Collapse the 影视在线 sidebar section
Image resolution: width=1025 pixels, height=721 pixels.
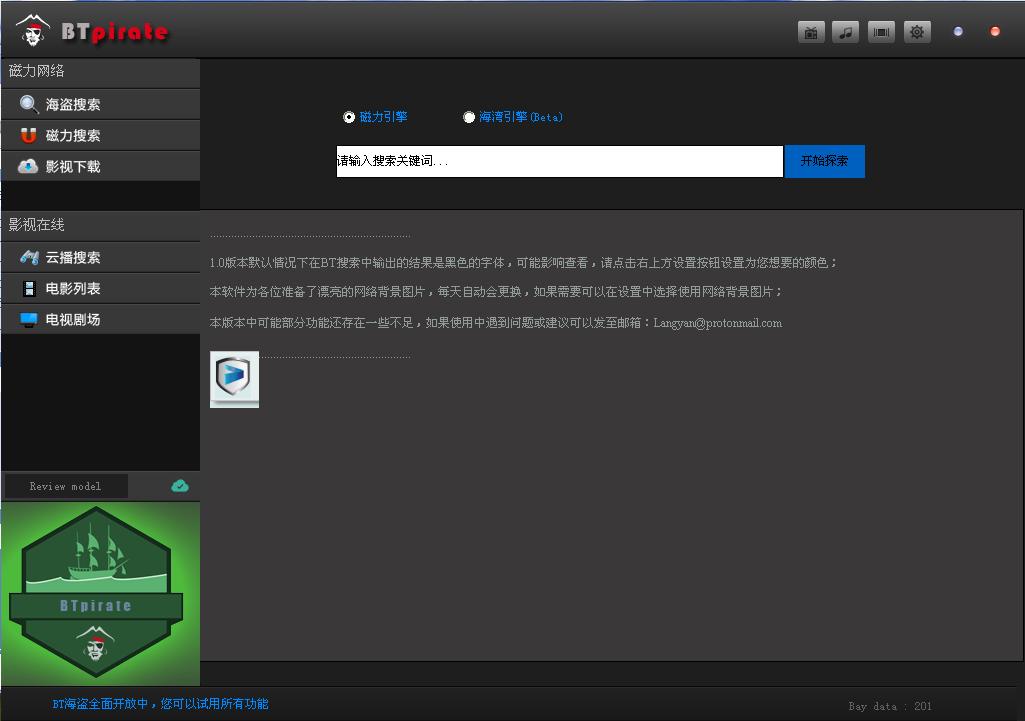35,226
